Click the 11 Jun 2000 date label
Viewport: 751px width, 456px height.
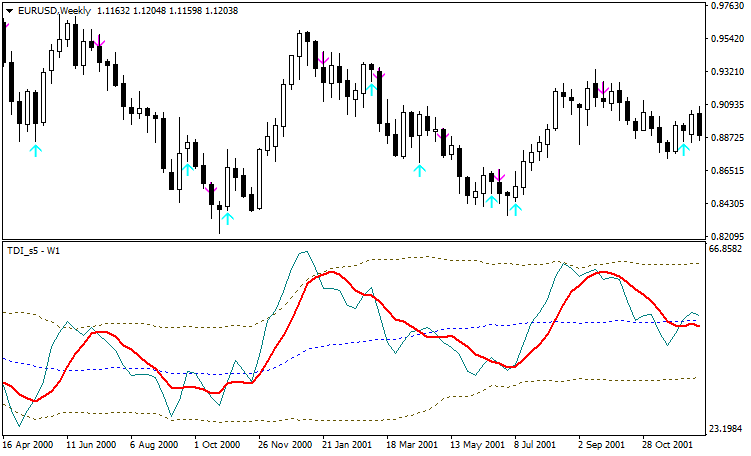(91, 445)
